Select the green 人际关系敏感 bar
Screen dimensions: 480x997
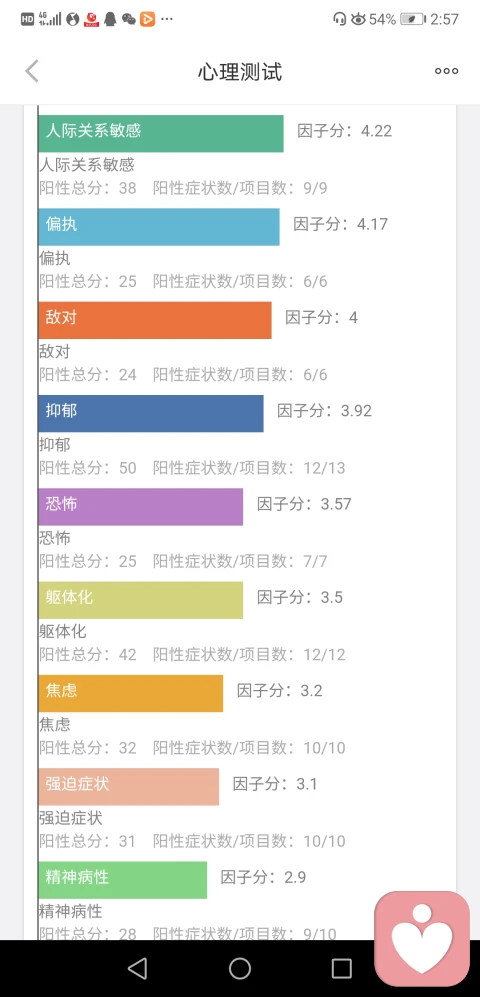161,134
